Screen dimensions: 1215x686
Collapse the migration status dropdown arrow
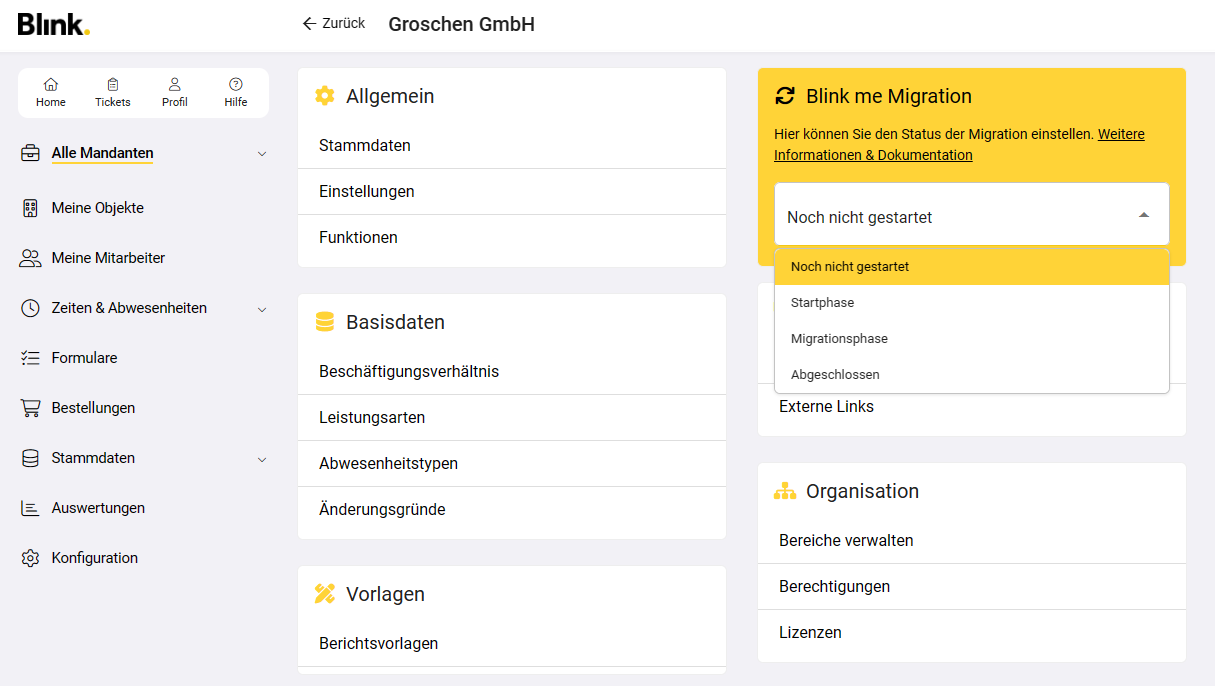[x=1144, y=215]
